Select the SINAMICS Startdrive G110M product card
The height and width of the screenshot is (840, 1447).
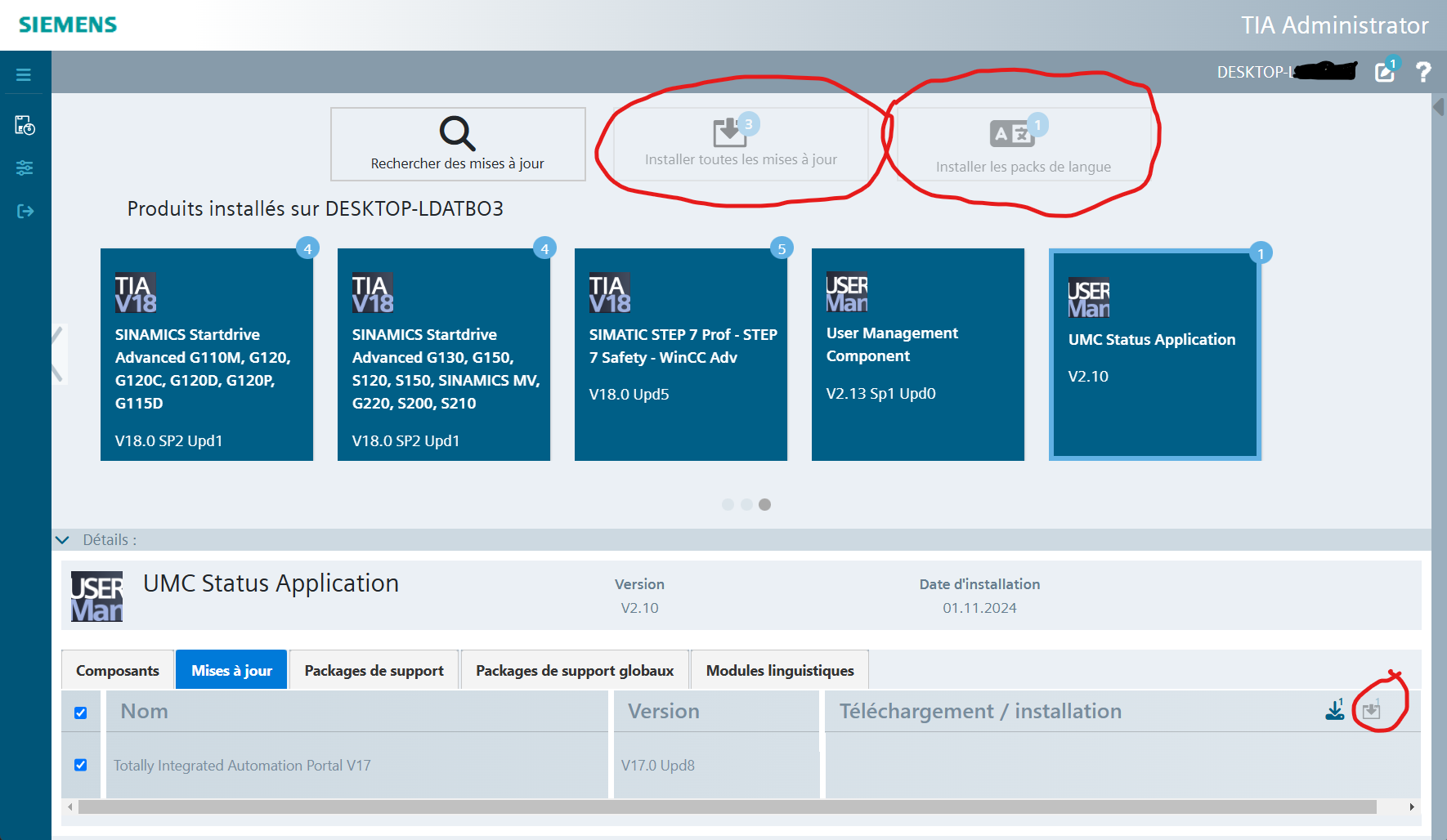click(x=207, y=355)
